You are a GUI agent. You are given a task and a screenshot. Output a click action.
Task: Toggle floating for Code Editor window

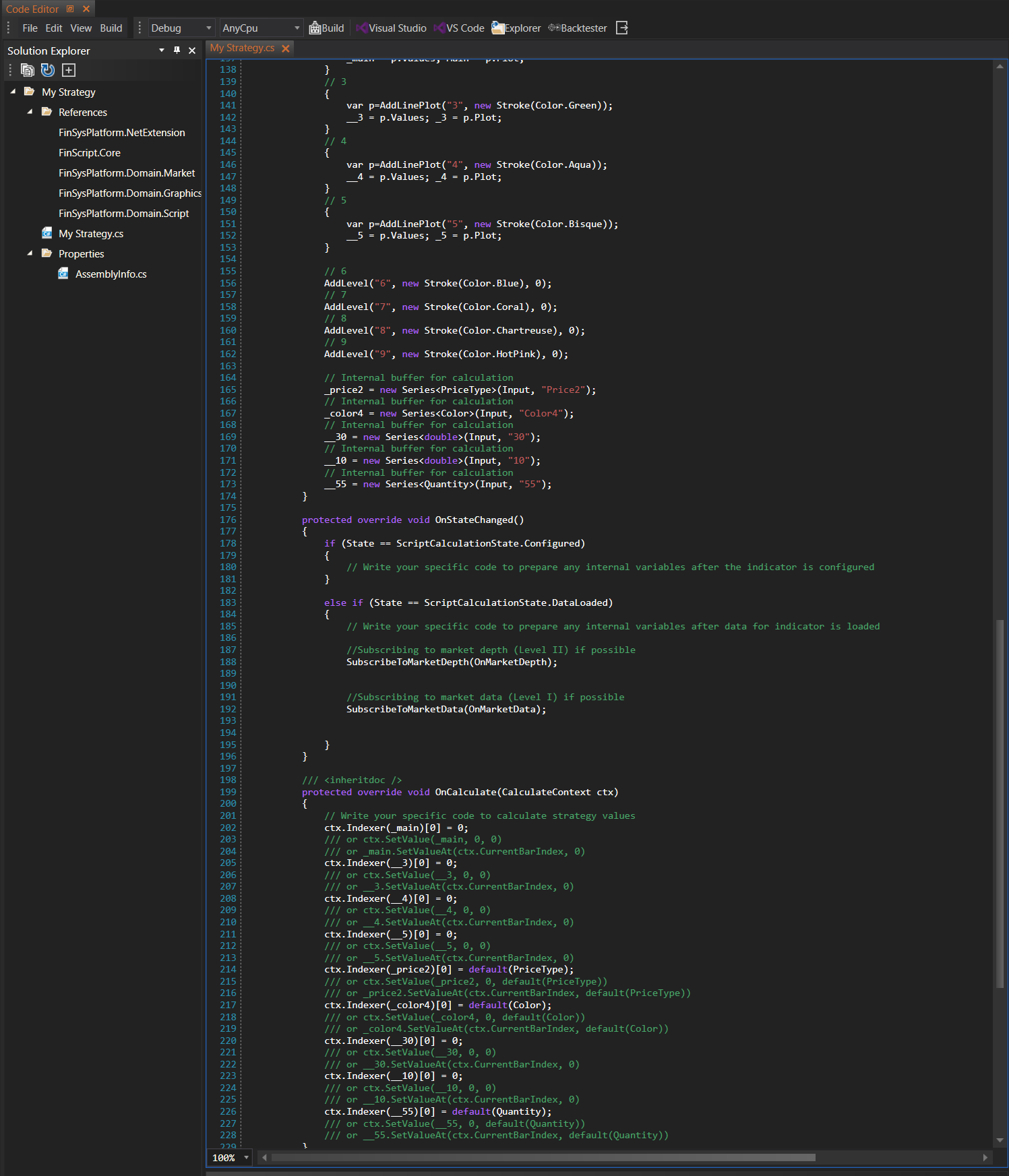(x=70, y=9)
